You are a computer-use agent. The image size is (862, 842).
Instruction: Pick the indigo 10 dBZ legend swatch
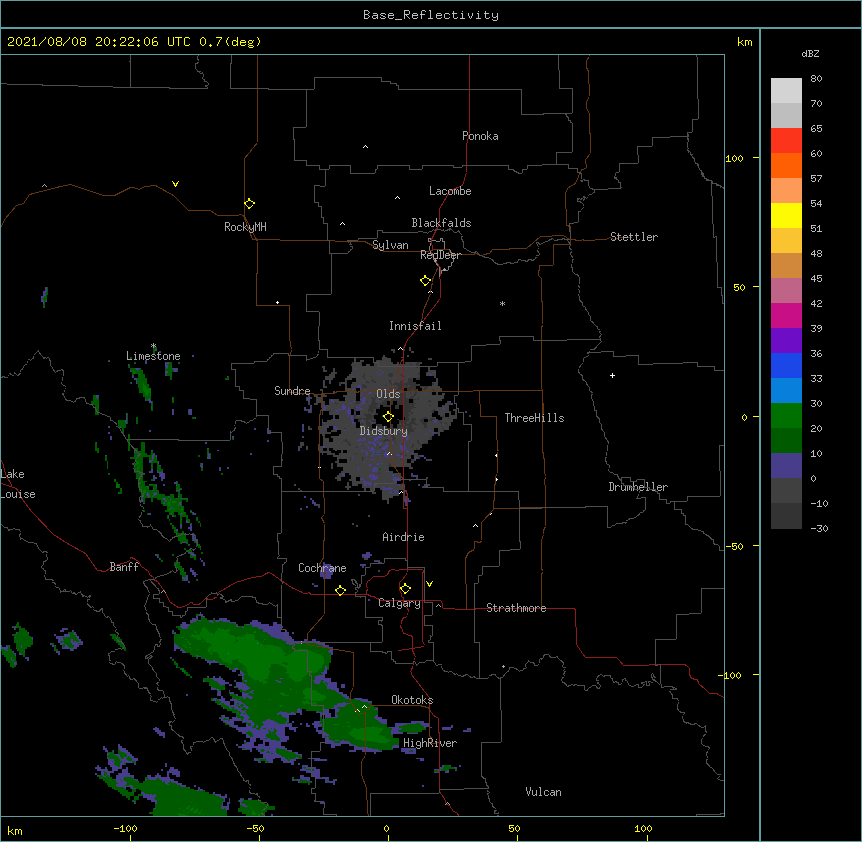tap(786, 466)
